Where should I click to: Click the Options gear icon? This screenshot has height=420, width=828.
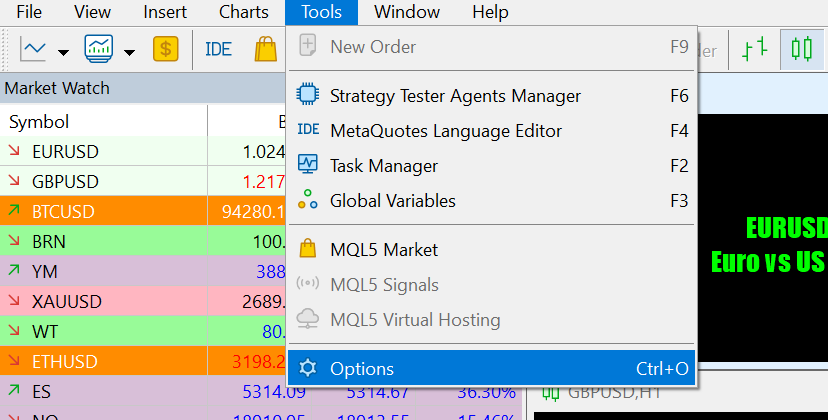click(307, 368)
